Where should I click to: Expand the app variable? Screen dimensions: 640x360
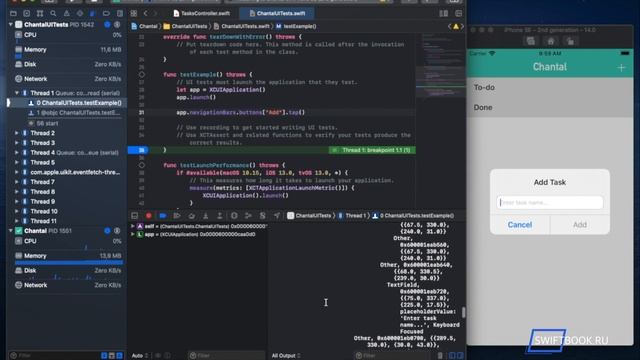coord(133,234)
